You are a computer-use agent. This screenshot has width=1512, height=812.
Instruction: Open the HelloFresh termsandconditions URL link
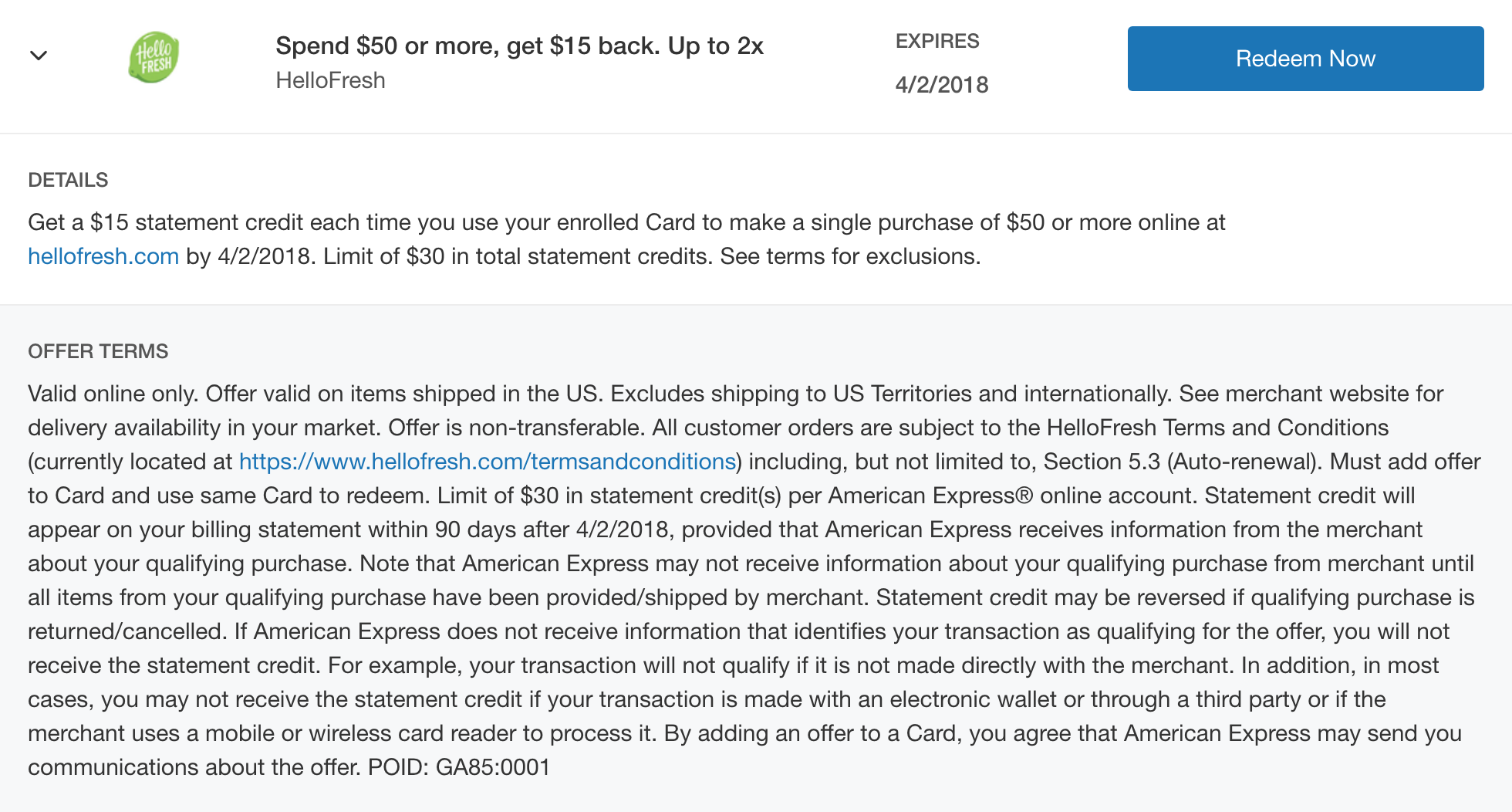[x=488, y=462]
